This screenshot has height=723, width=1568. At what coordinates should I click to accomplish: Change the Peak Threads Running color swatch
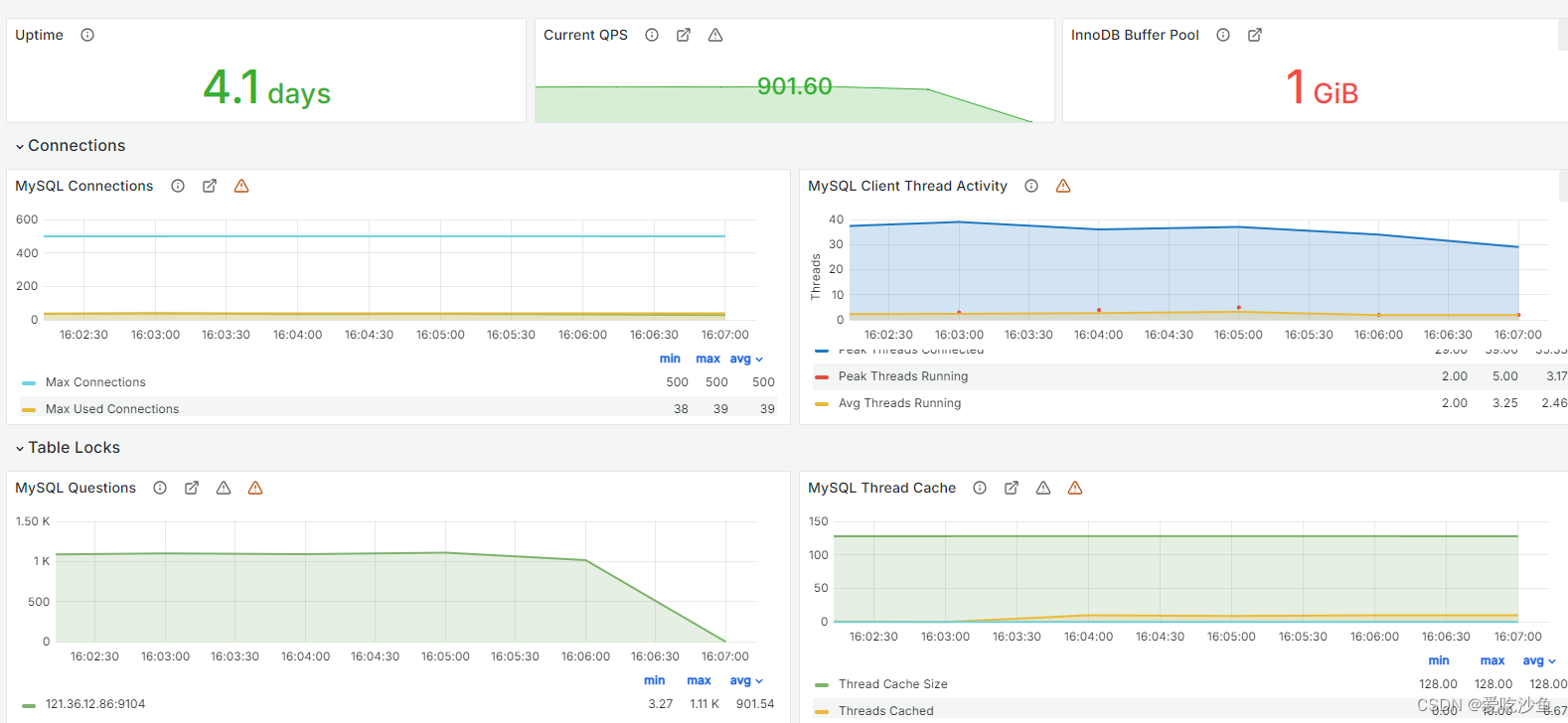pos(822,376)
